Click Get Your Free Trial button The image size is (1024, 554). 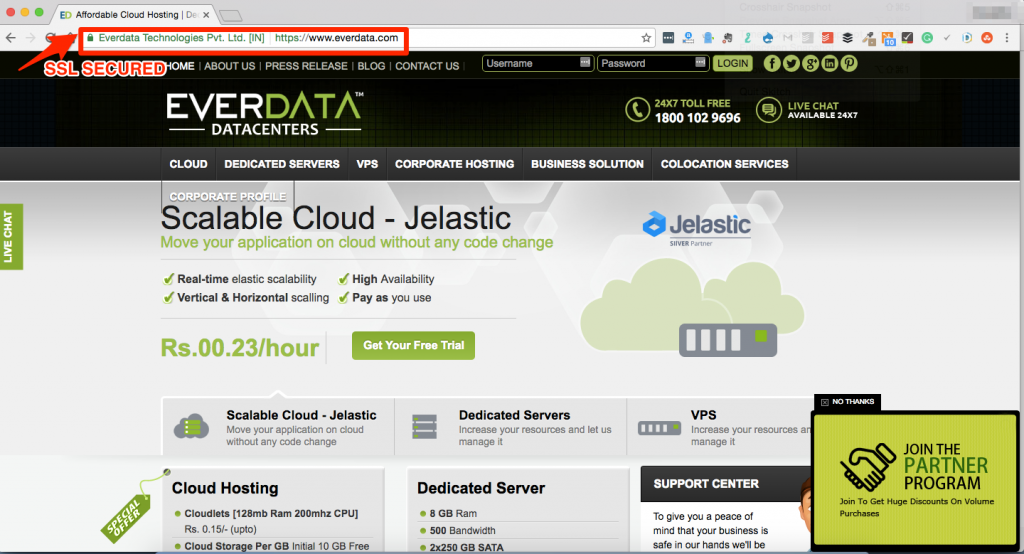pyautogui.click(x=413, y=346)
